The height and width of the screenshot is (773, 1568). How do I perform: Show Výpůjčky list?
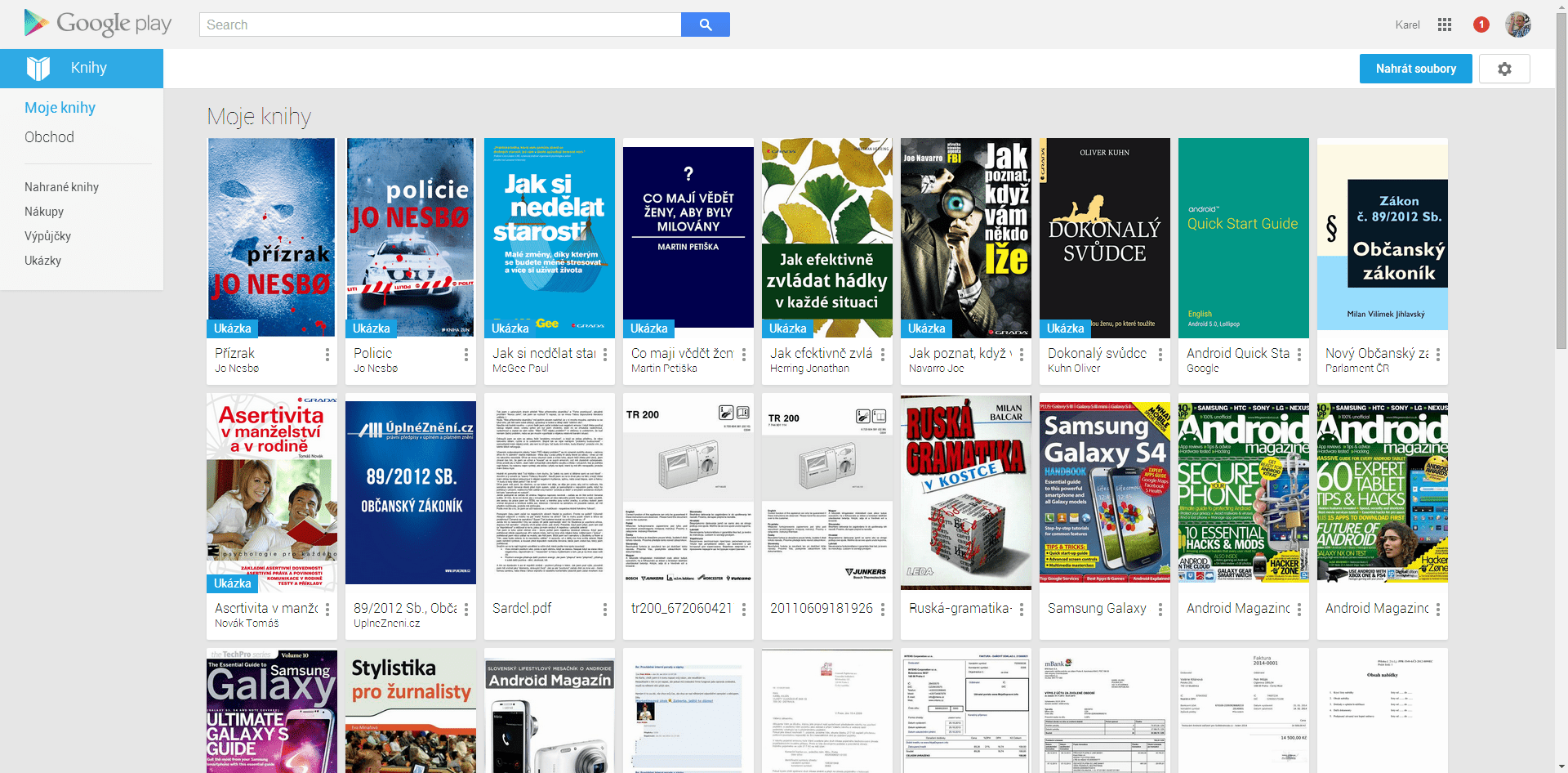47,236
